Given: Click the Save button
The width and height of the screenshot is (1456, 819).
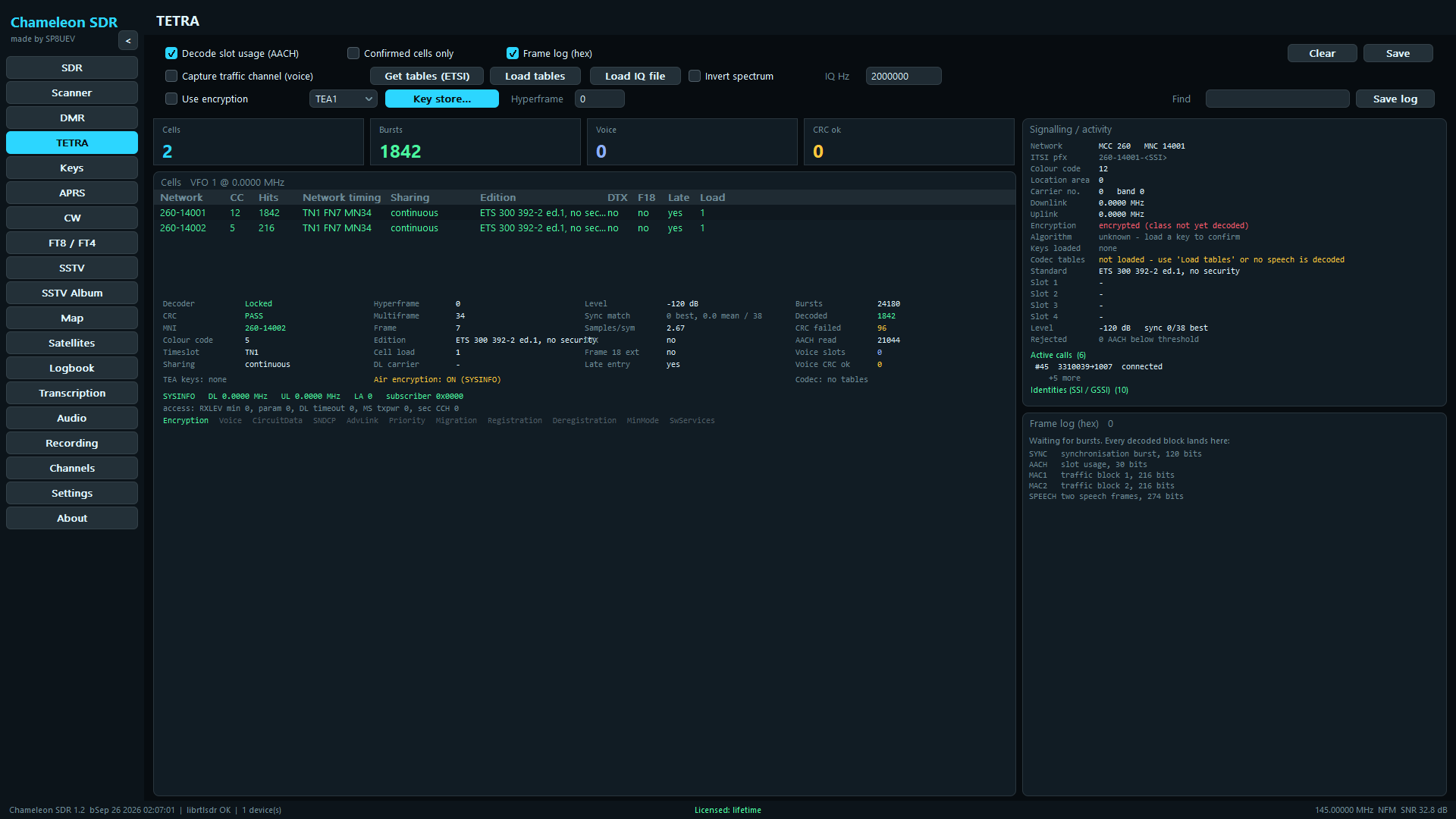Looking at the screenshot, I should click(x=1398, y=53).
